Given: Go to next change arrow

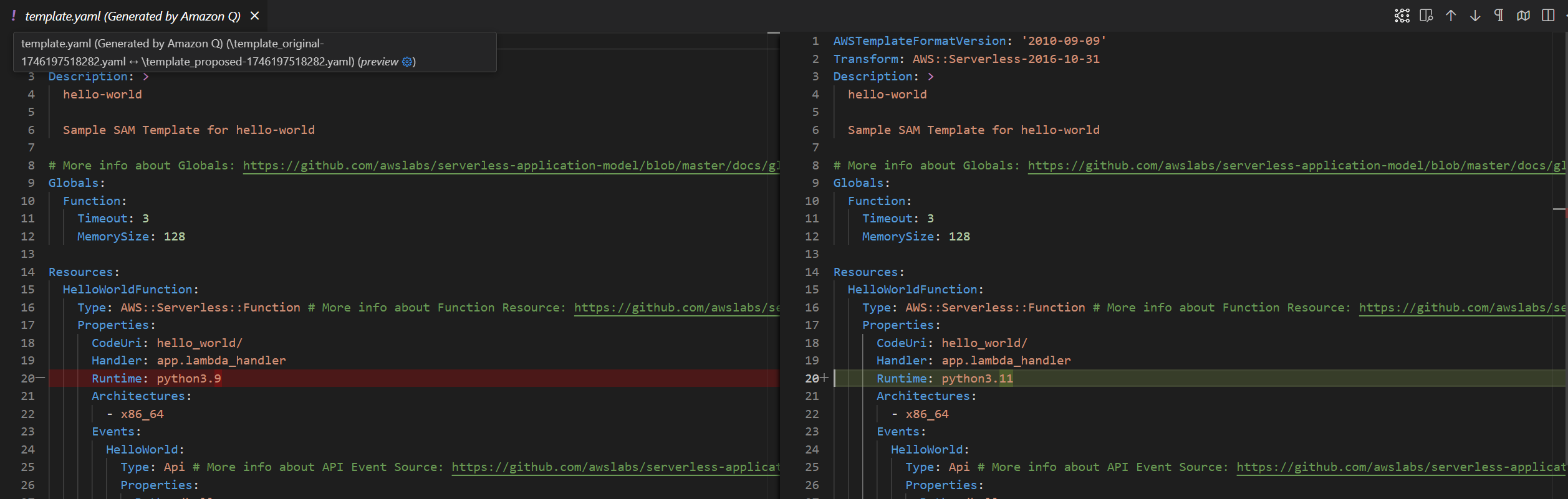Looking at the screenshot, I should tap(1475, 16).
